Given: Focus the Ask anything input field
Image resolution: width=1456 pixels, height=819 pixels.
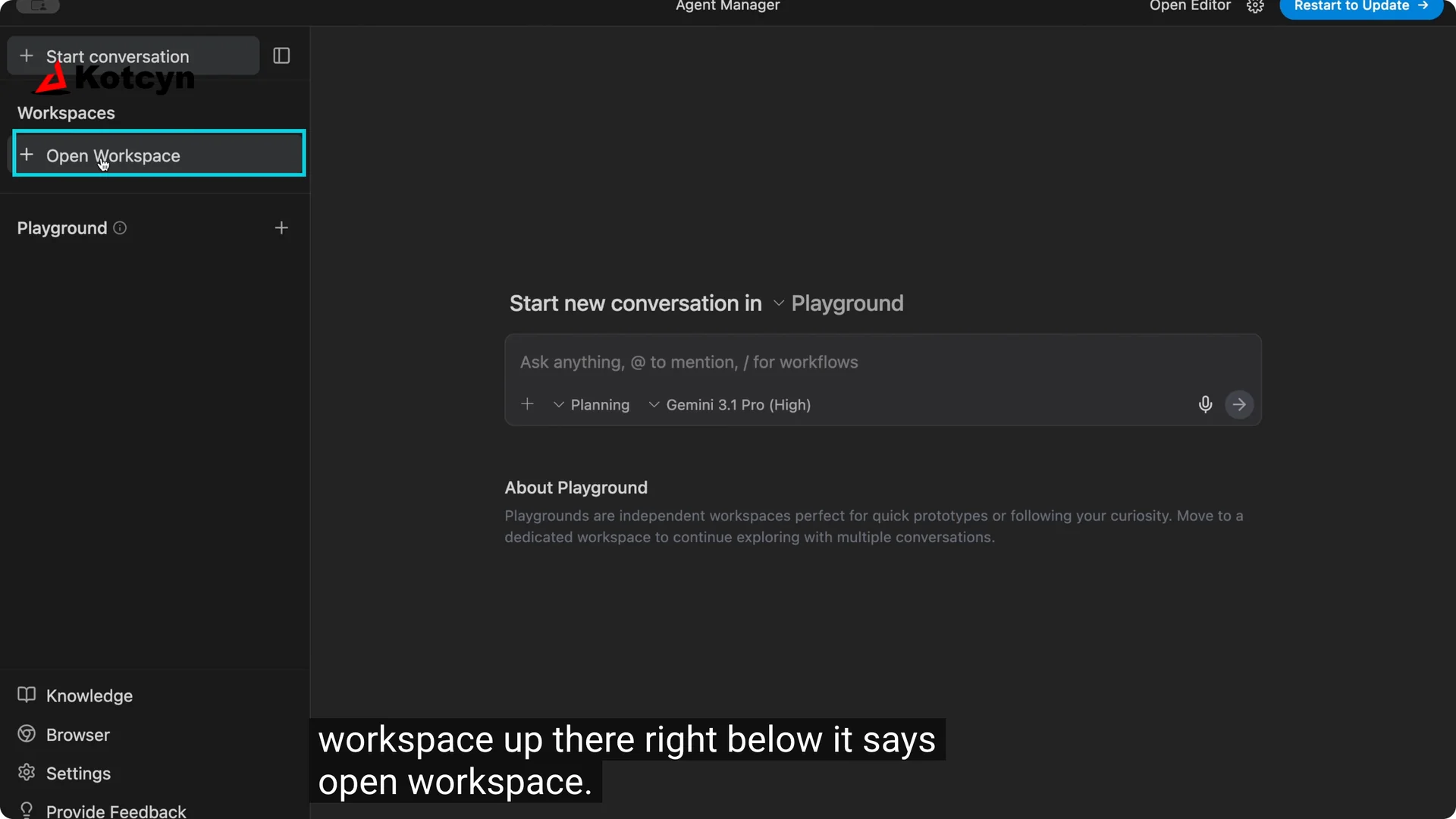Looking at the screenshot, I should pos(883,362).
